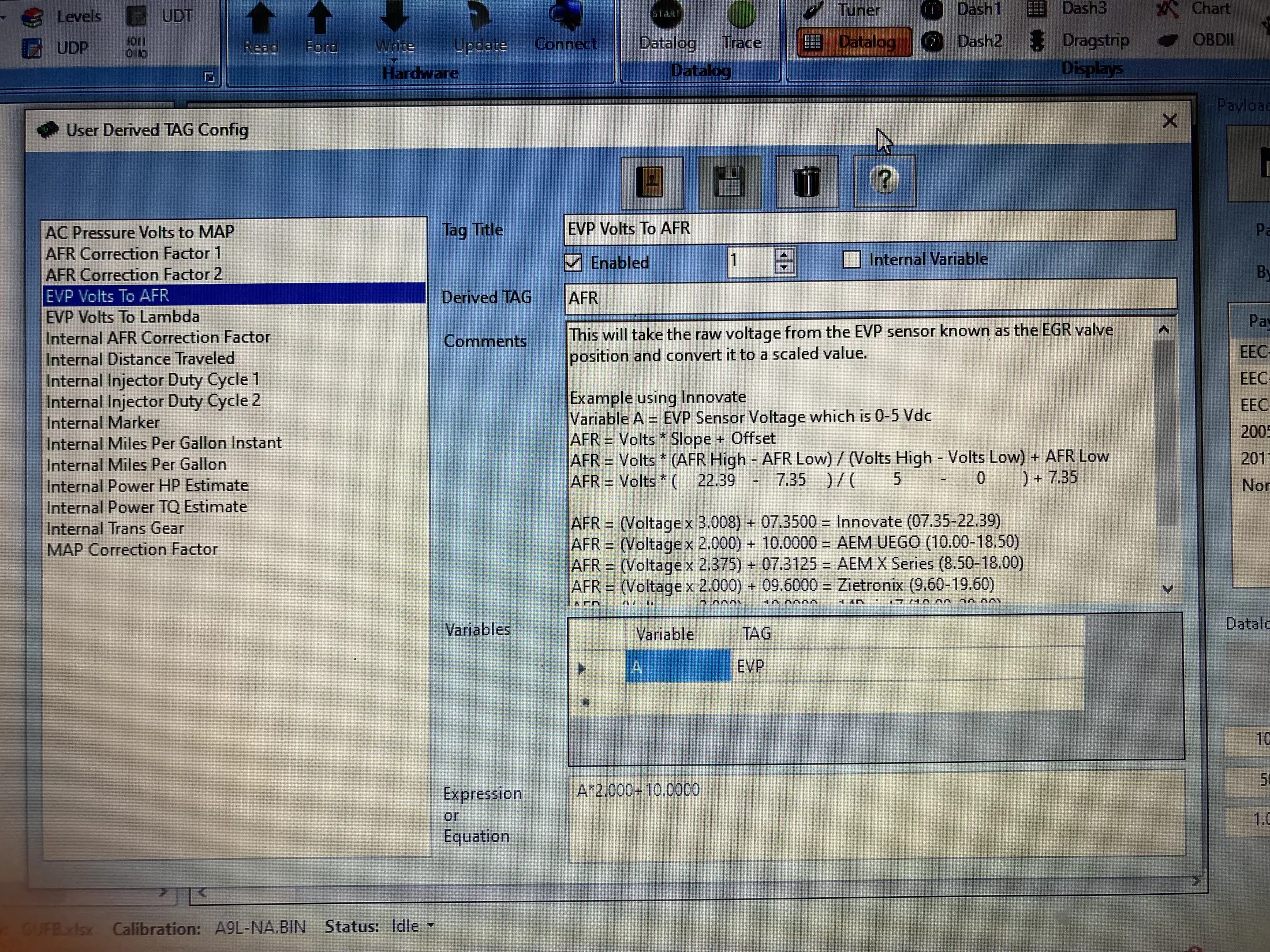
Task: Toggle the Internal Variable checkbox
Action: [851, 260]
